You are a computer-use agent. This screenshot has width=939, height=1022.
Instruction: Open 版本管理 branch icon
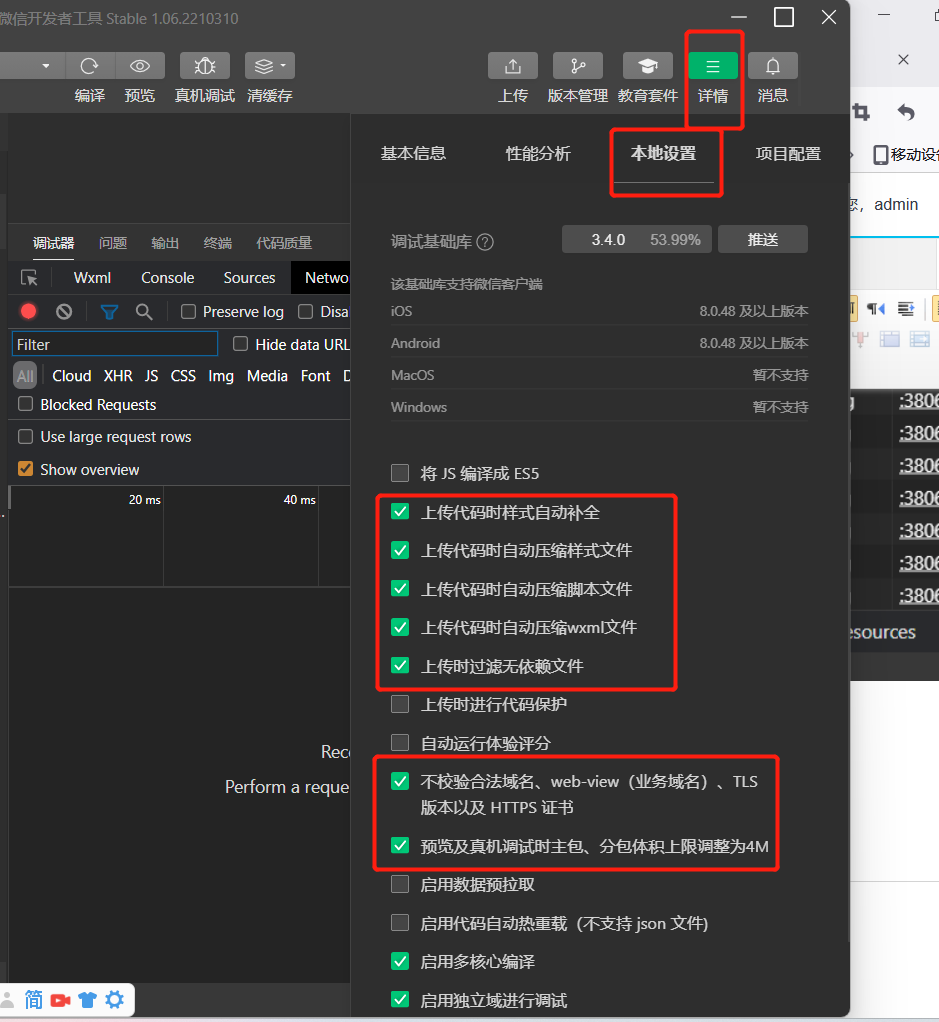(x=577, y=66)
